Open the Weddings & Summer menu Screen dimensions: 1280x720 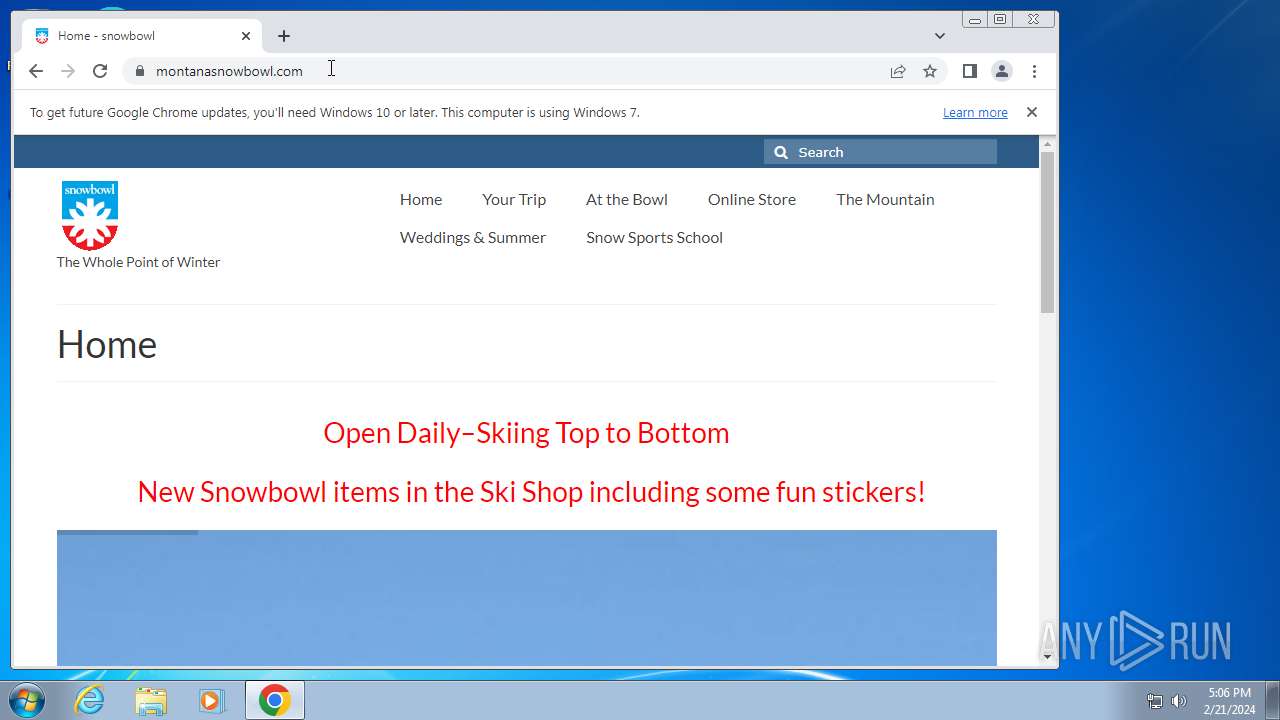point(473,237)
